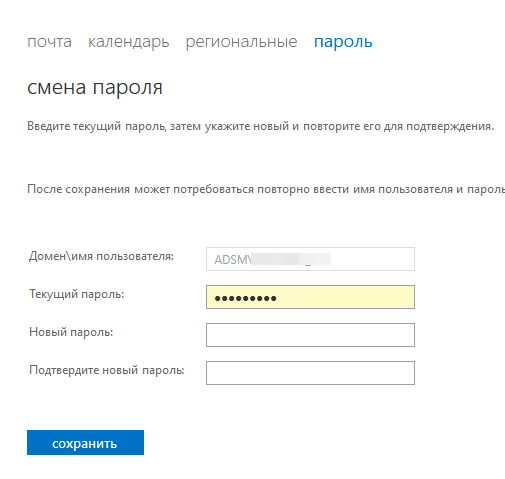Go to the региональные settings tab
This screenshot has width=505, height=479.
click(x=241, y=42)
